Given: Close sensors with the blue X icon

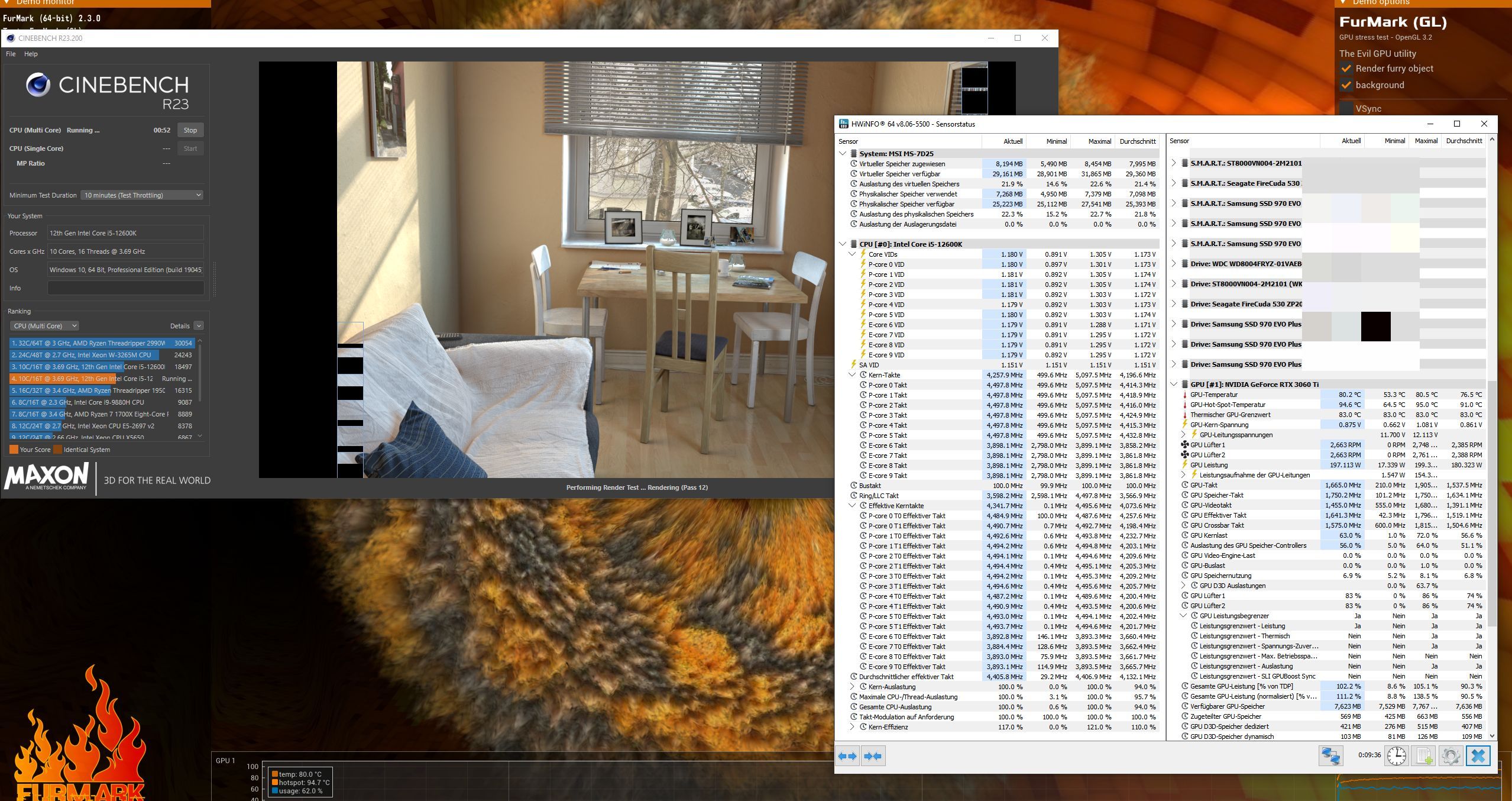Looking at the screenshot, I should 1478,756.
